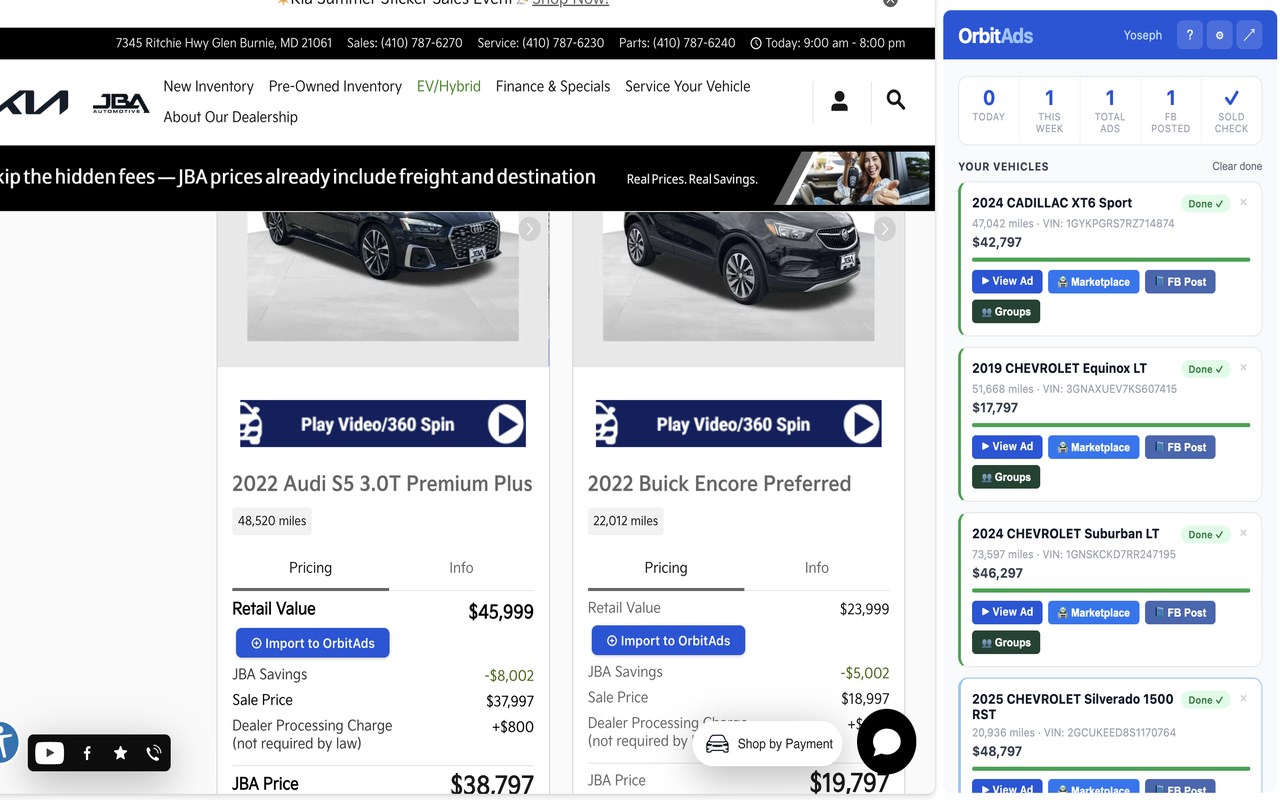Open OrbitAds help question mark icon

point(1189,35)
